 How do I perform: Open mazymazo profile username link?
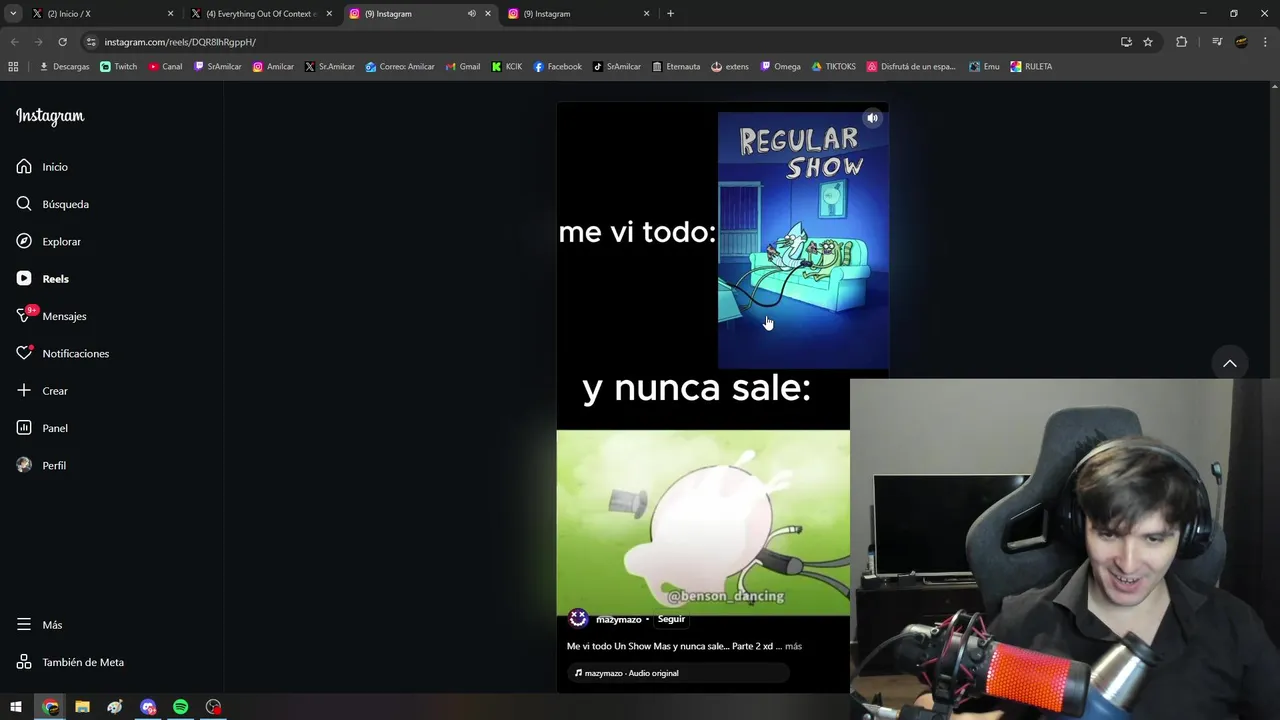(618, 619)
